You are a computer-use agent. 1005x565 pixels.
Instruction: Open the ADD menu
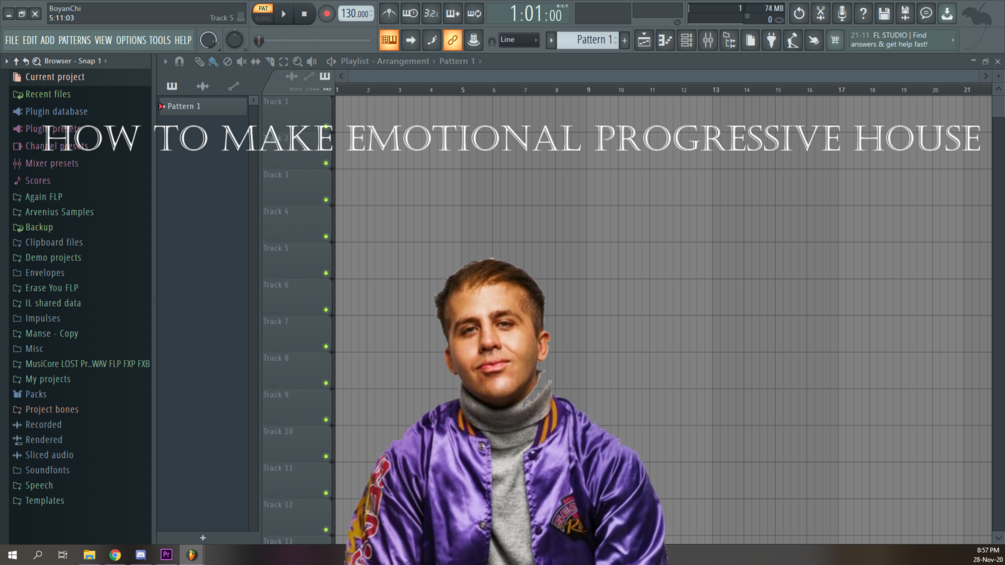pos(47,40)
